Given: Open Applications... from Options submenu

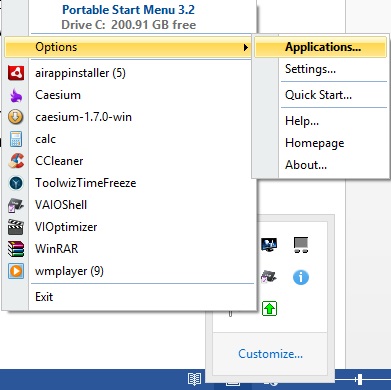Looking at the screenshot, I should 323,47.
